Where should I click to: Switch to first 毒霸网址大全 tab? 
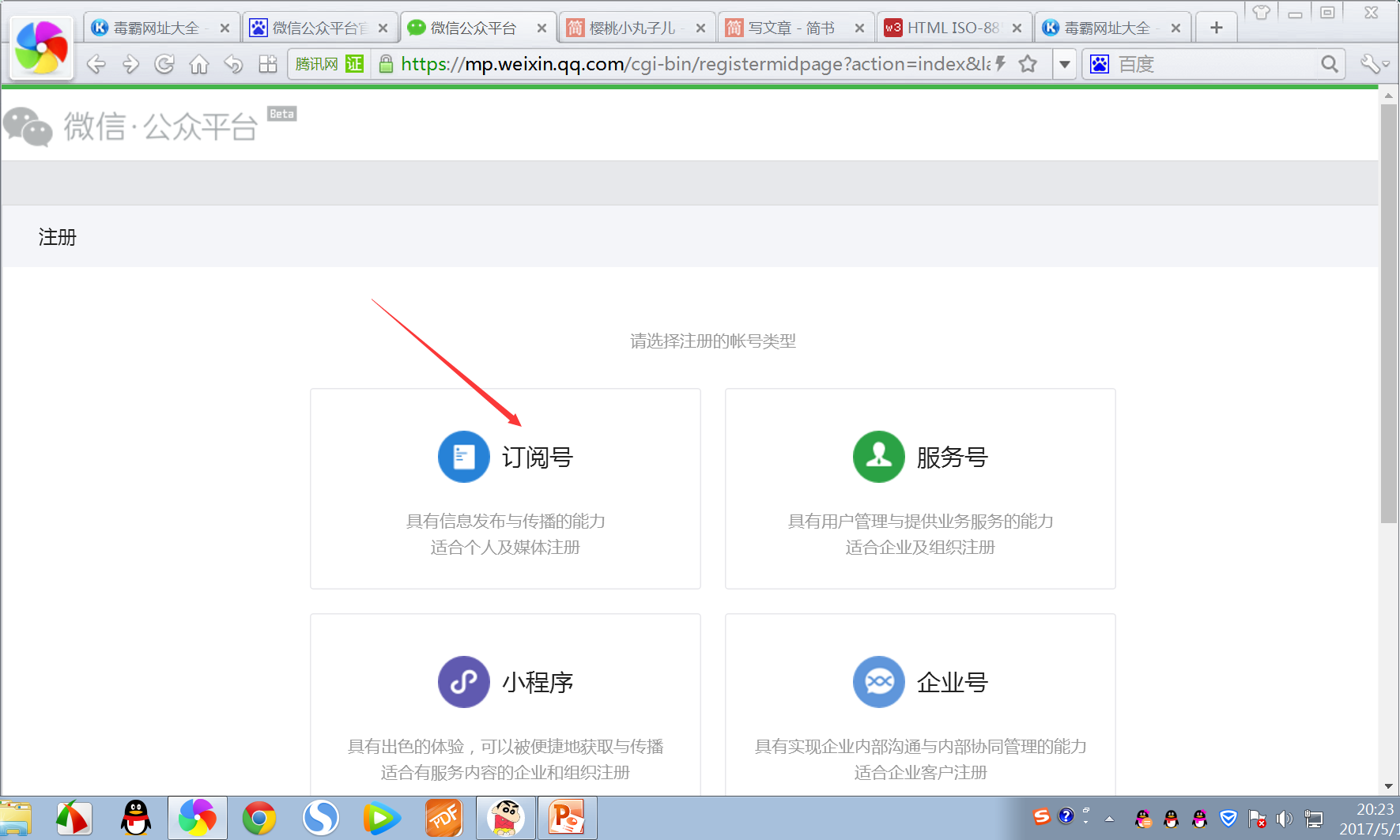click(155, 28)
